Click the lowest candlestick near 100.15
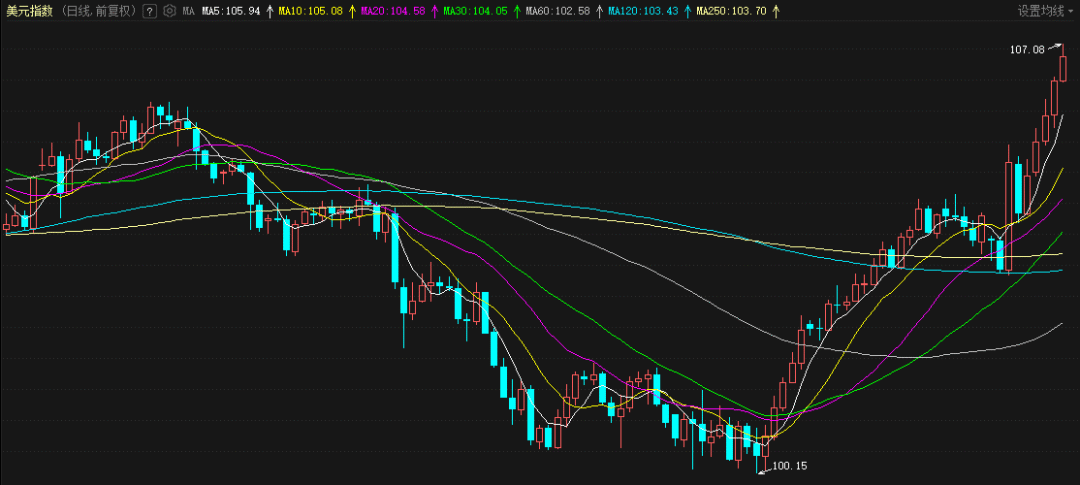Viewport: 1080px width, 485px height. pos(757,450)
